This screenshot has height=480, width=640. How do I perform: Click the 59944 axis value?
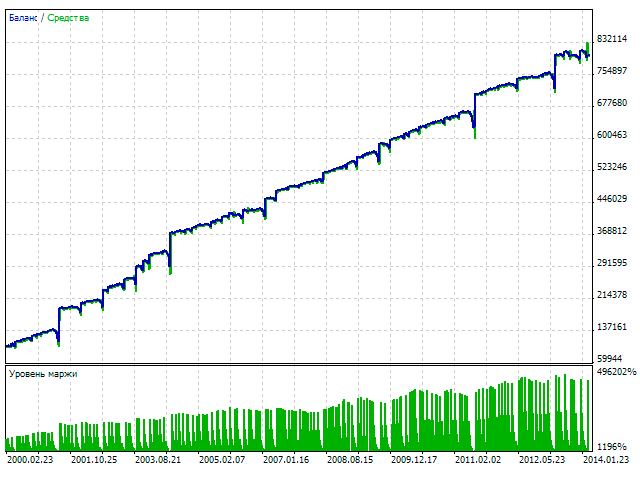pos(609,359)
